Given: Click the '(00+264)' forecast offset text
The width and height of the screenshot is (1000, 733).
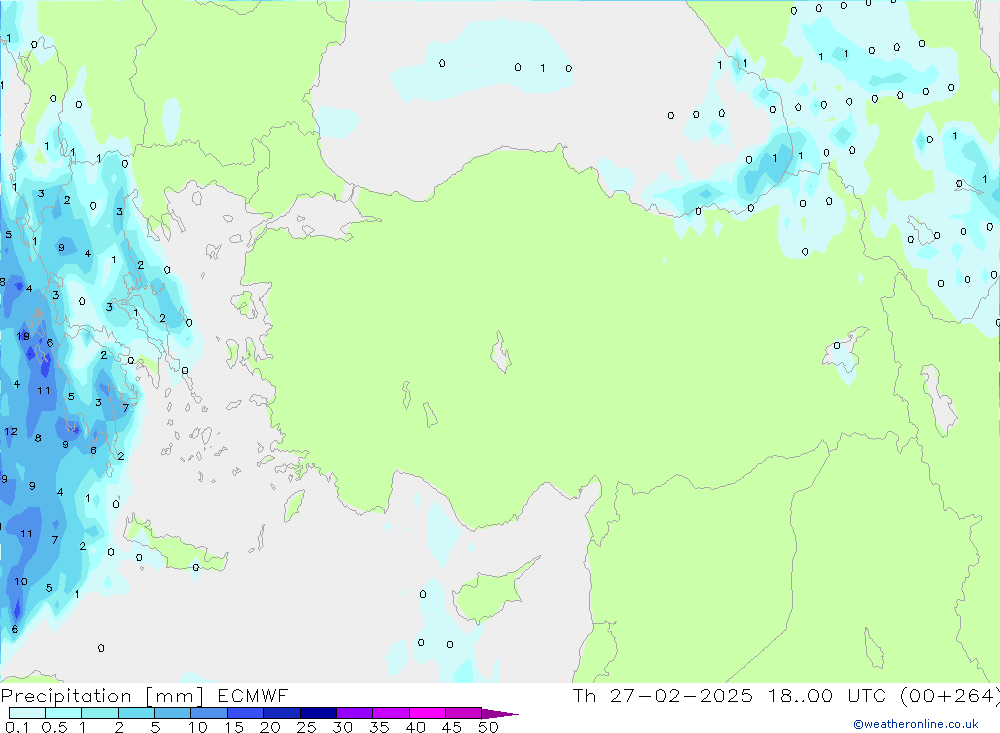Looking at the screenshot, I should (x=950, y=696).
